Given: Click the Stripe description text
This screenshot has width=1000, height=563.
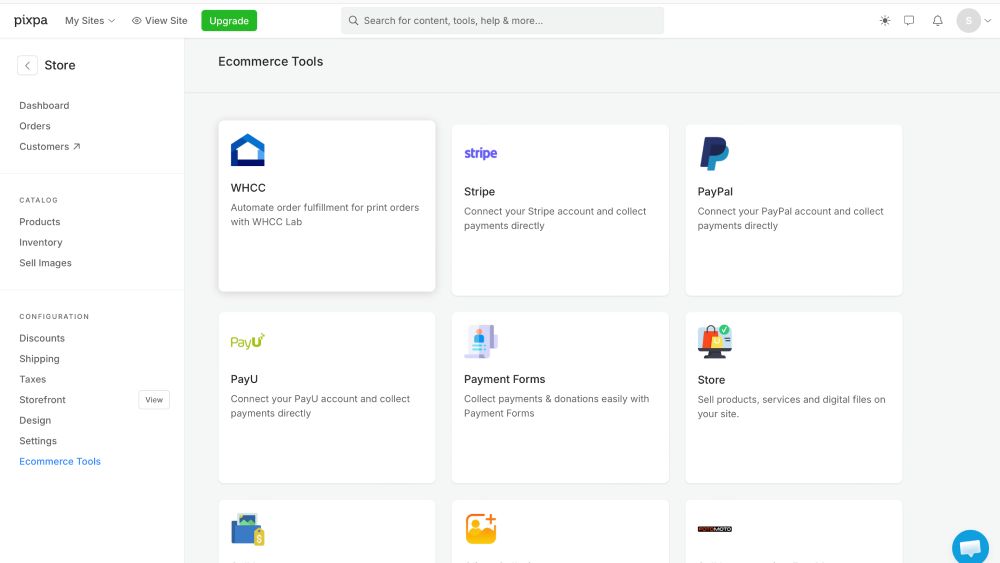Looking at the screenshot, I should click(555, 218).
